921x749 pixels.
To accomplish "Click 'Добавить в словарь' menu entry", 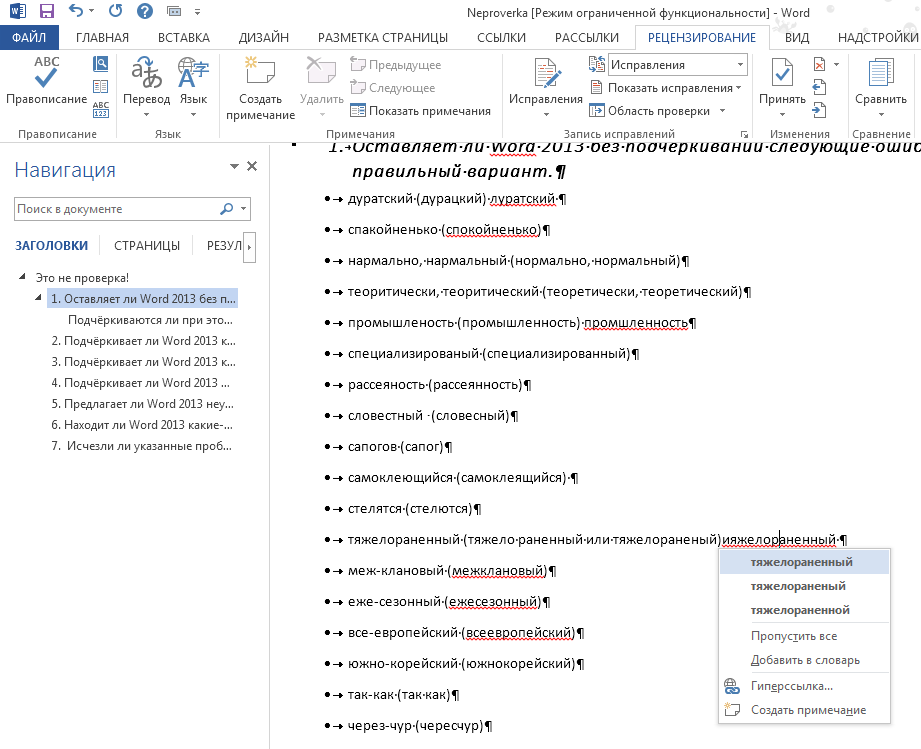I will (804, 660).
